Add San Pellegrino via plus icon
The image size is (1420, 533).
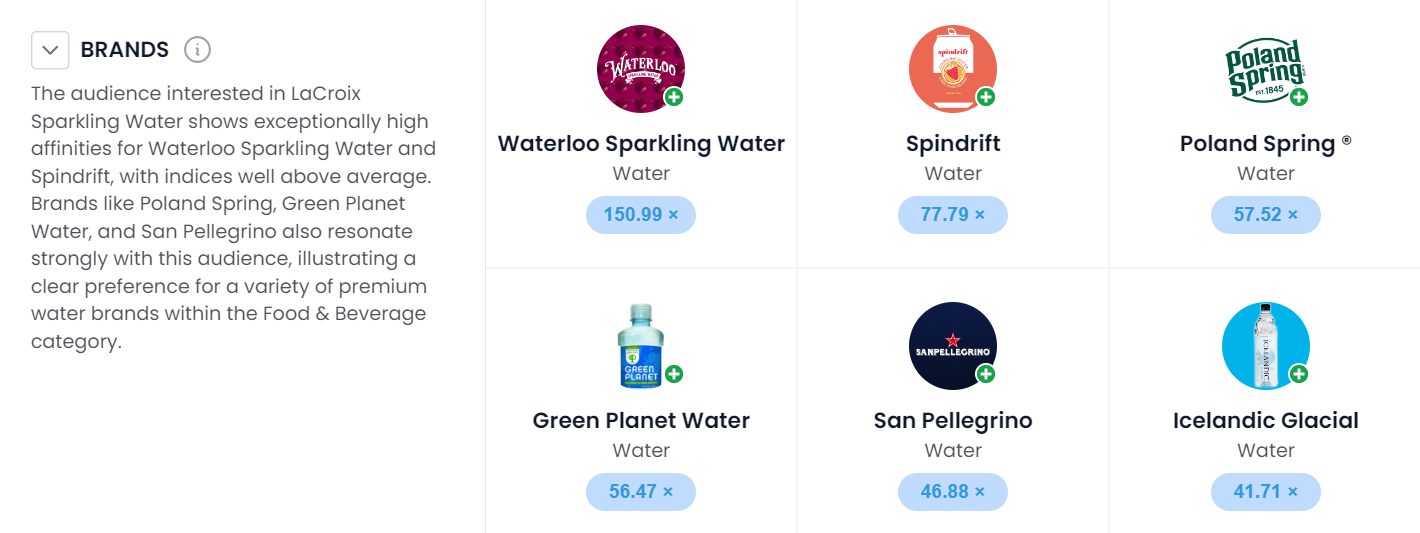click(x=986, y=374)
